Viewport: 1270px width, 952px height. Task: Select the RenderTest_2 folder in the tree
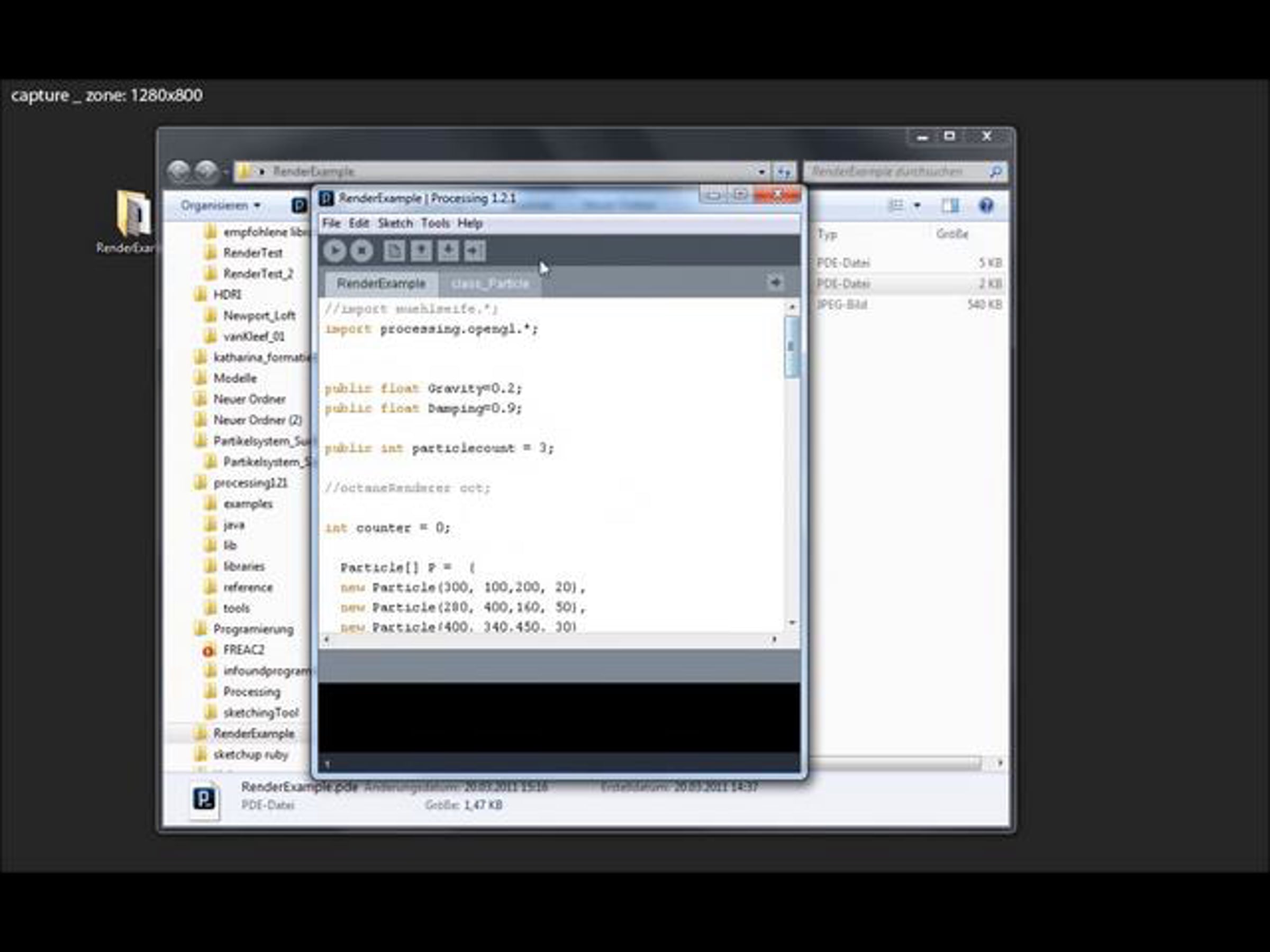pos(258,274)
